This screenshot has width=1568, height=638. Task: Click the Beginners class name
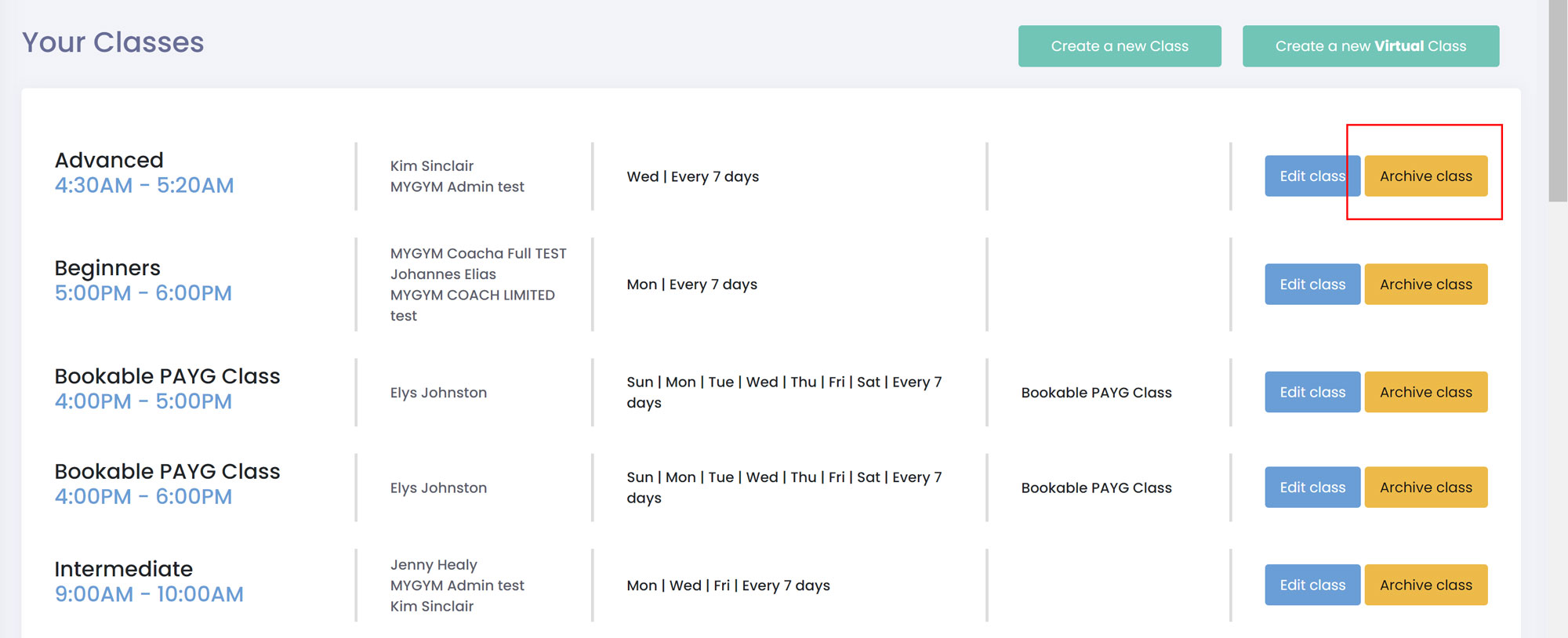point(107,268)
